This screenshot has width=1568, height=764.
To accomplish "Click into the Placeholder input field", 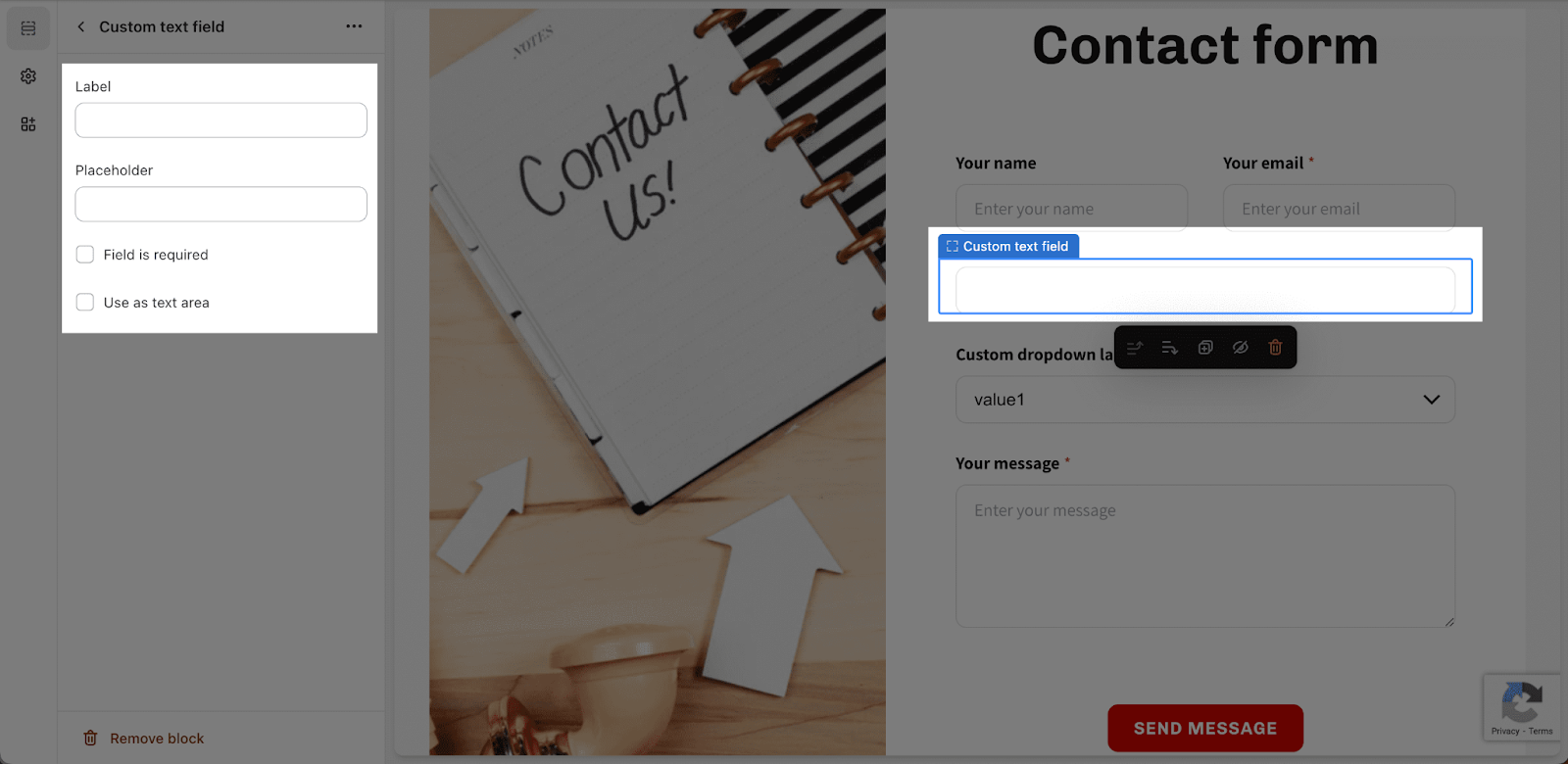I will coord(221,204).
